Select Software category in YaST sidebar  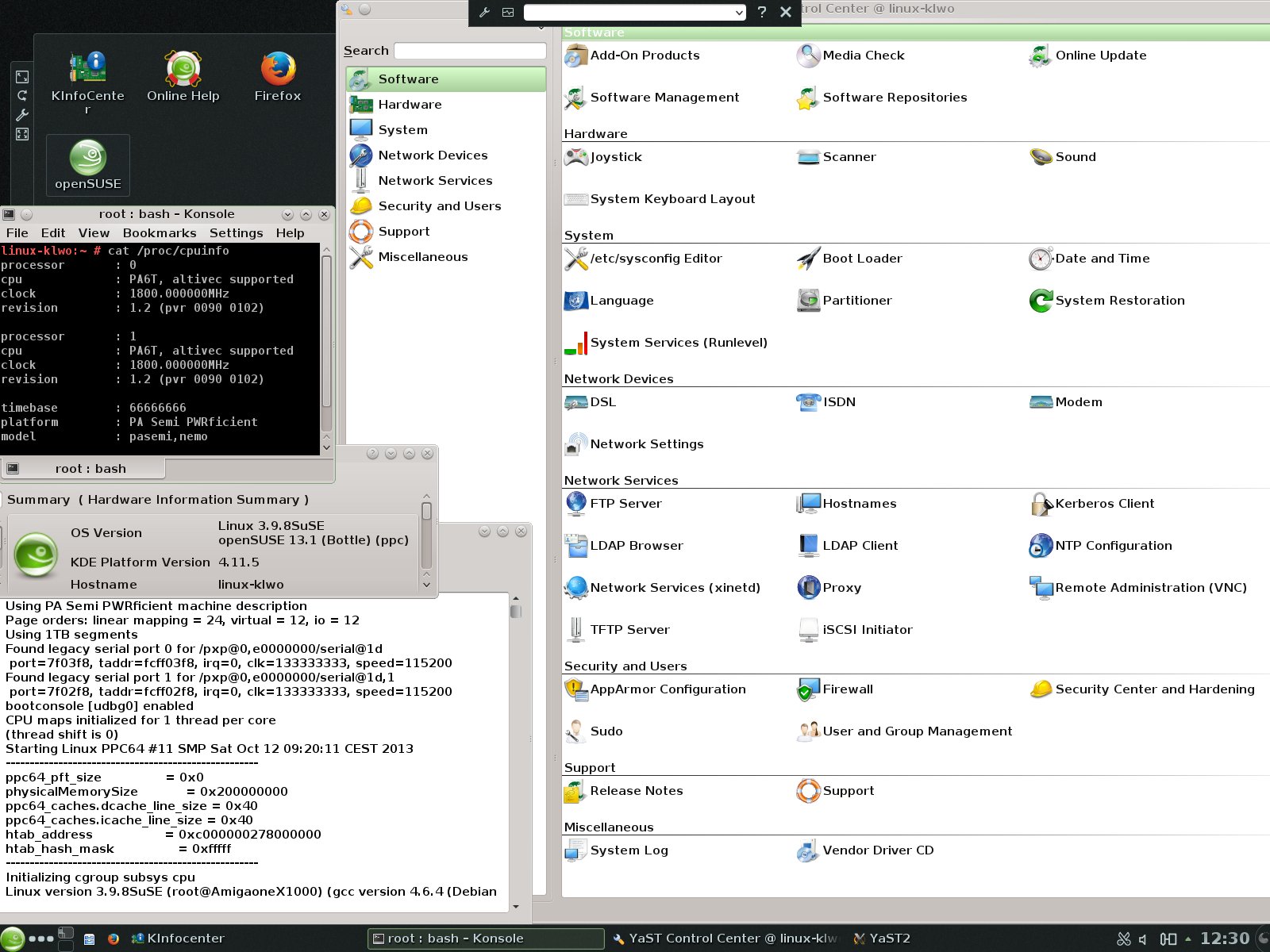[446, 79]
